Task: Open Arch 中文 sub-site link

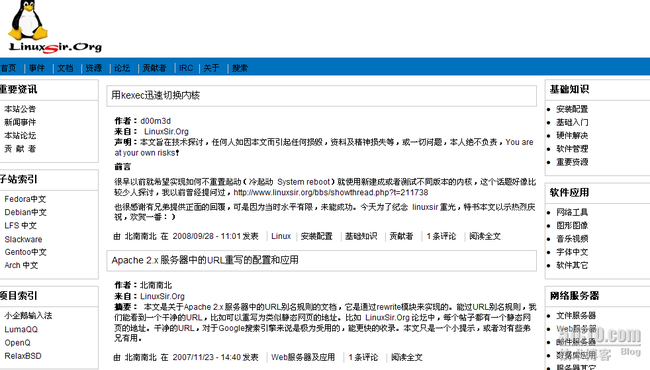Action: point(21,265)
